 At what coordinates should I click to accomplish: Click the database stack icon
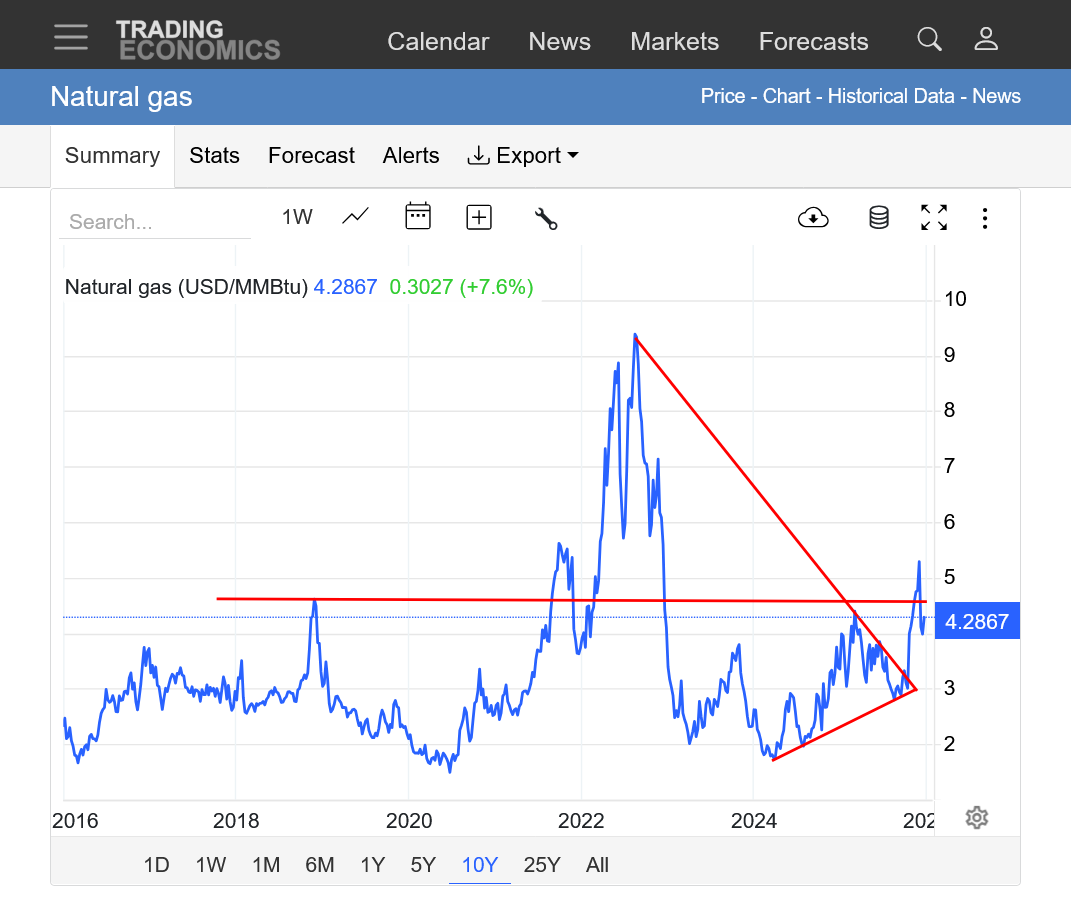click(x=878, y=217)
